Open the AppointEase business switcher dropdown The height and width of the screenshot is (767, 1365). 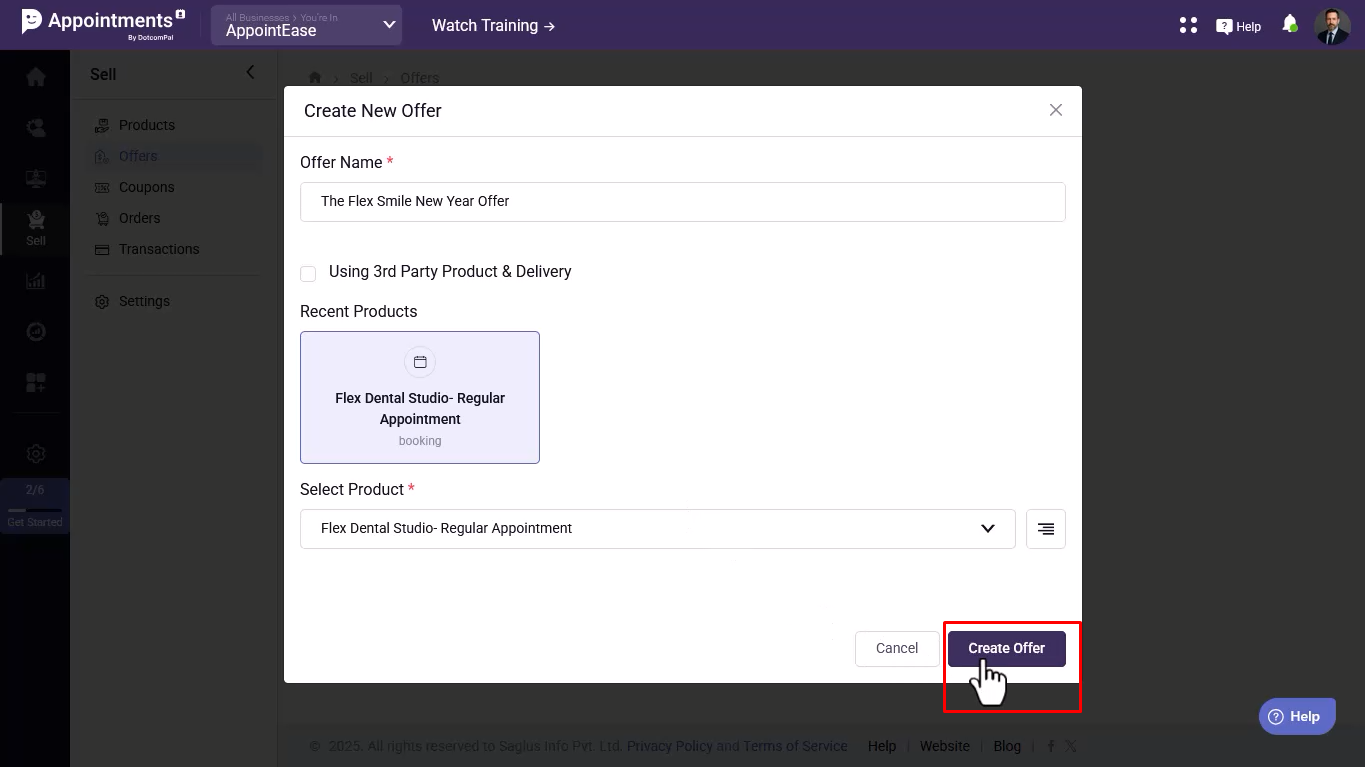[x=306, y=26]
